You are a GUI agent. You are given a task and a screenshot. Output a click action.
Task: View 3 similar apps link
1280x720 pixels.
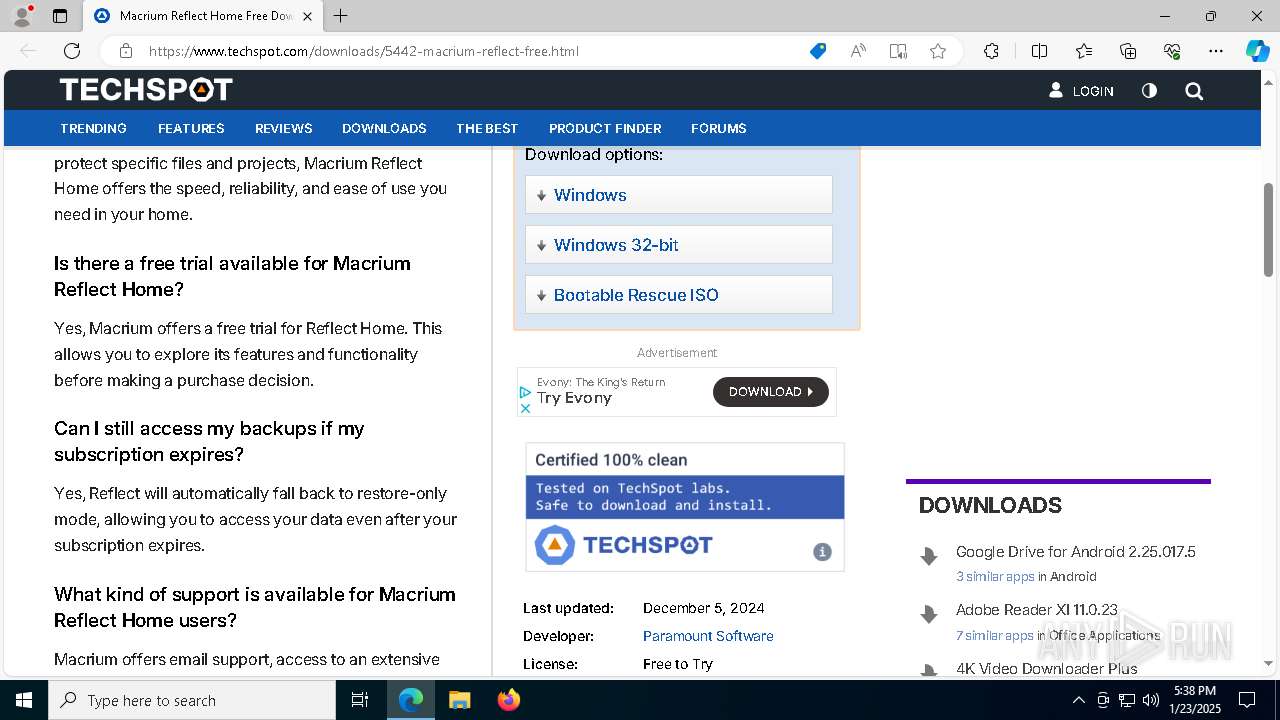point(995,577)
